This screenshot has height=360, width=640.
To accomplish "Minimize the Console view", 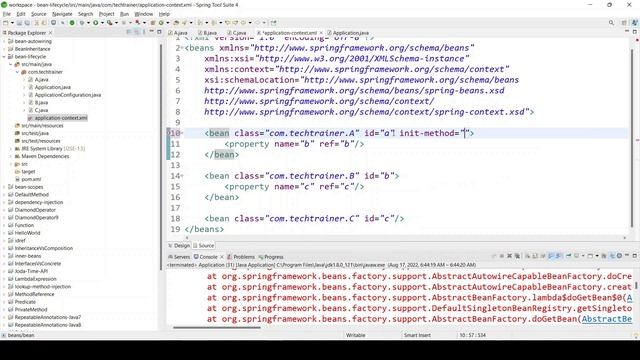I will (x=627, y=255).
